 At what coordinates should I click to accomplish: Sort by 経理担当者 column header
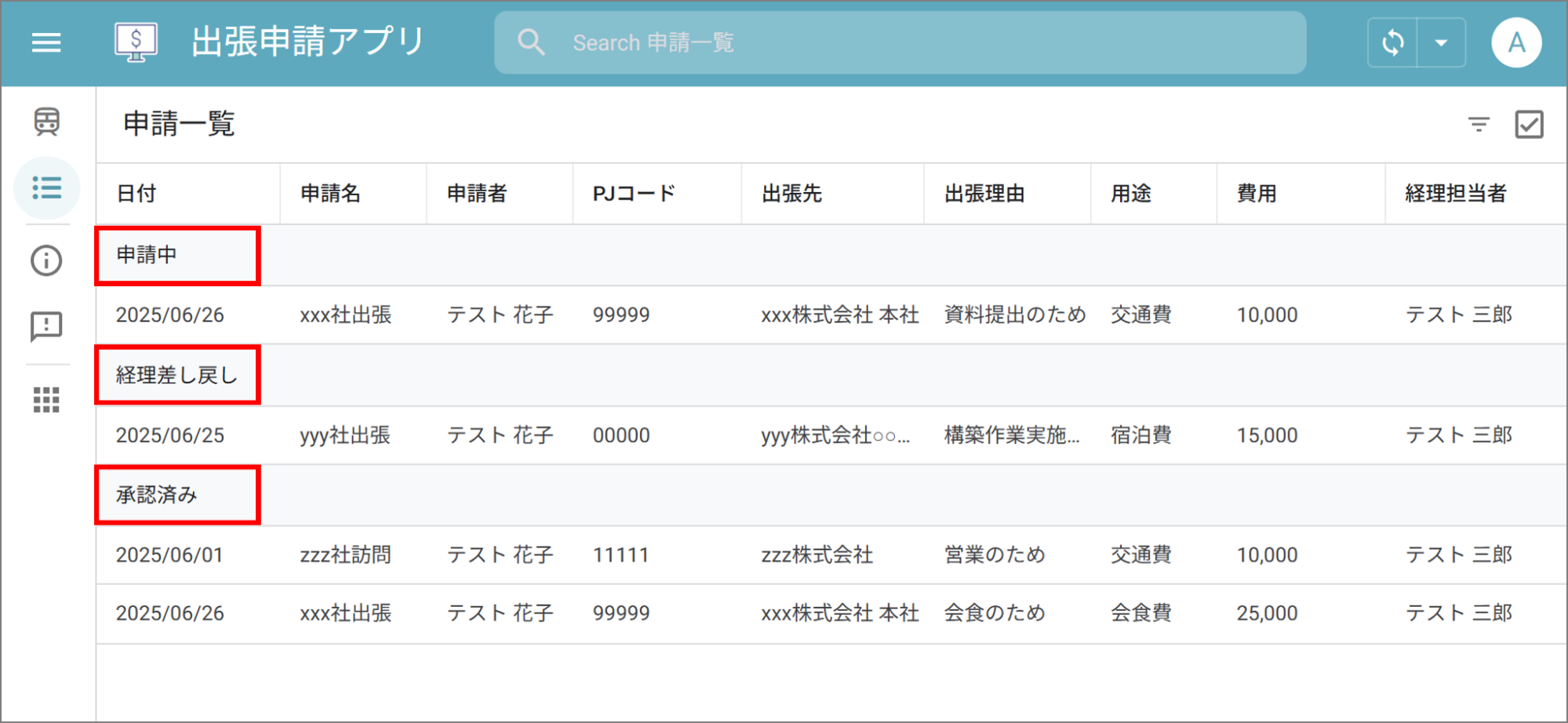pos(1456,194)
